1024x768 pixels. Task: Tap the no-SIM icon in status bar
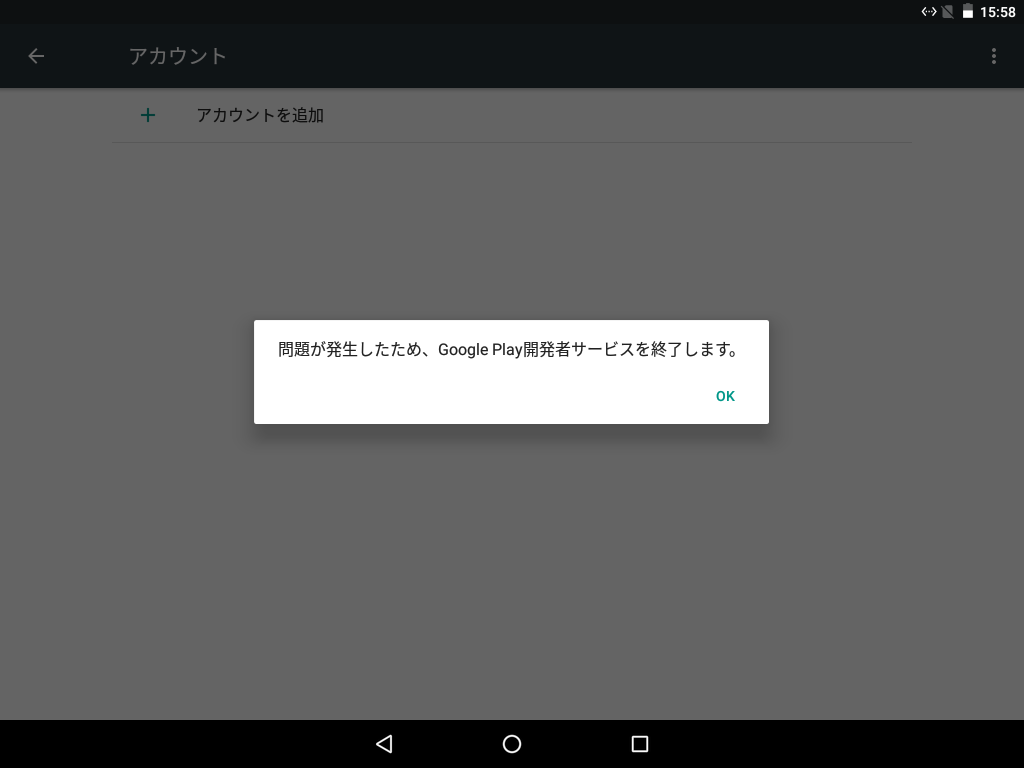[948, 11]
